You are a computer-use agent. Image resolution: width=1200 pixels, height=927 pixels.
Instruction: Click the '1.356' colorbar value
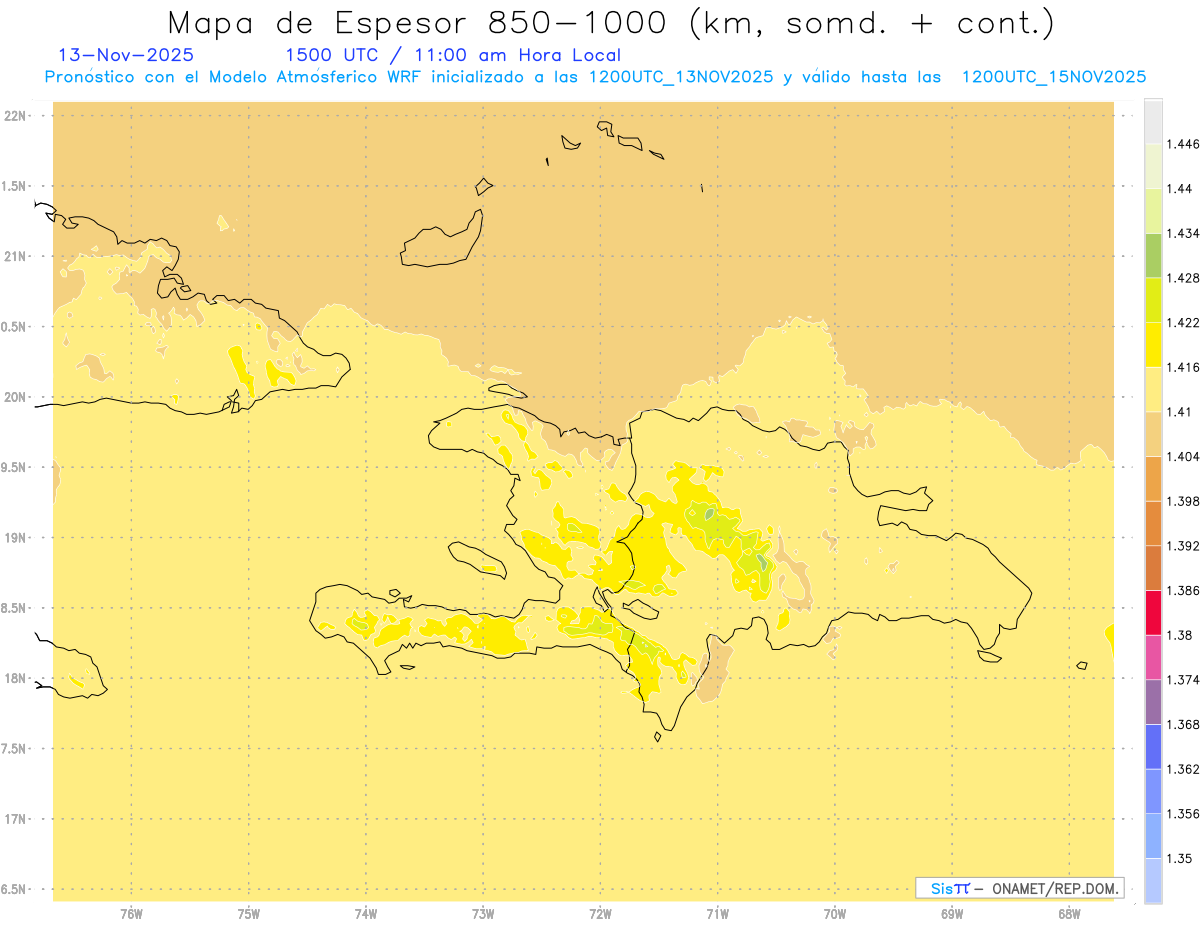1183,814
